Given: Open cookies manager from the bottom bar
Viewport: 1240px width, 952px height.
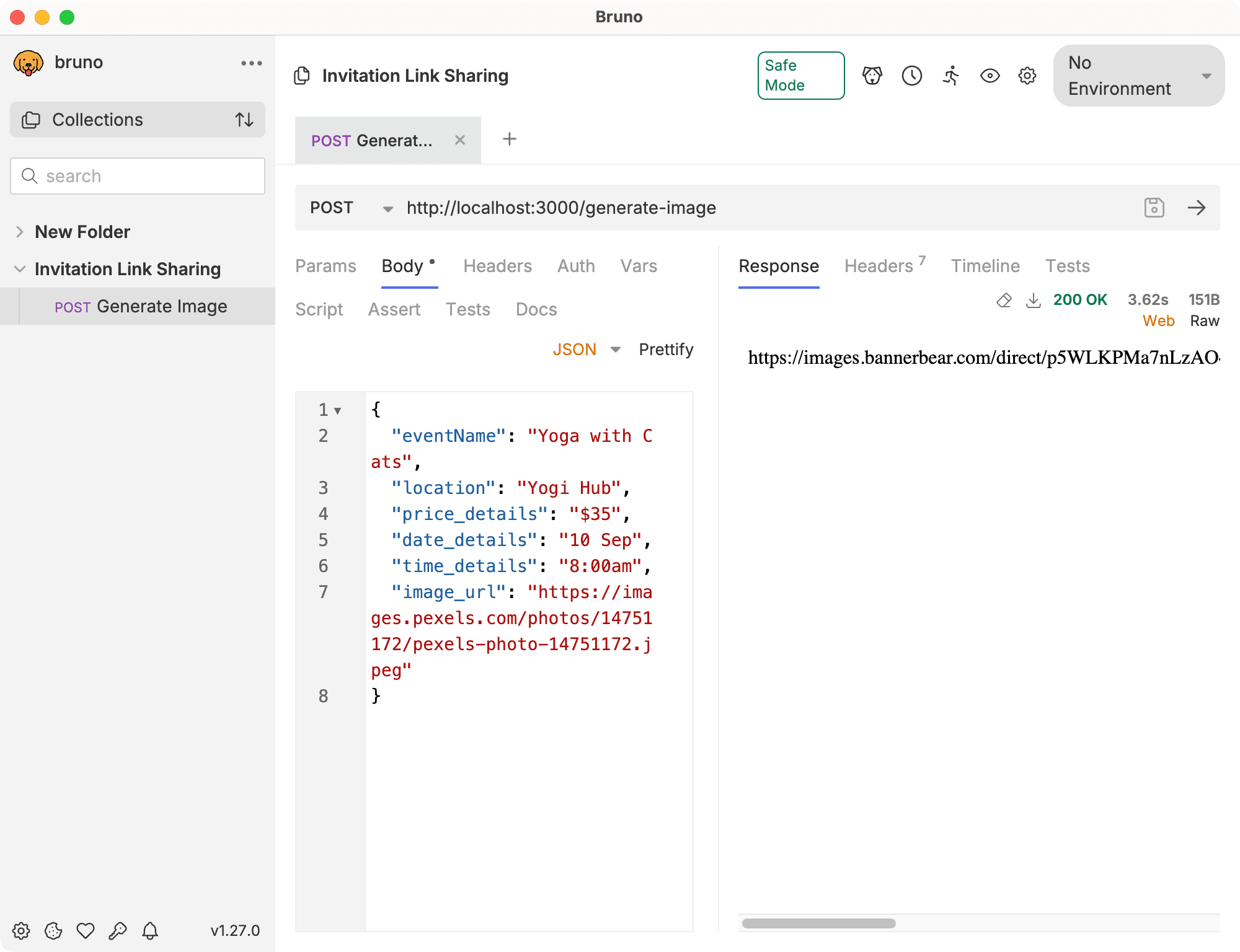Looking at the screenshot, I should pyautogui.click(x=53, y=930).
